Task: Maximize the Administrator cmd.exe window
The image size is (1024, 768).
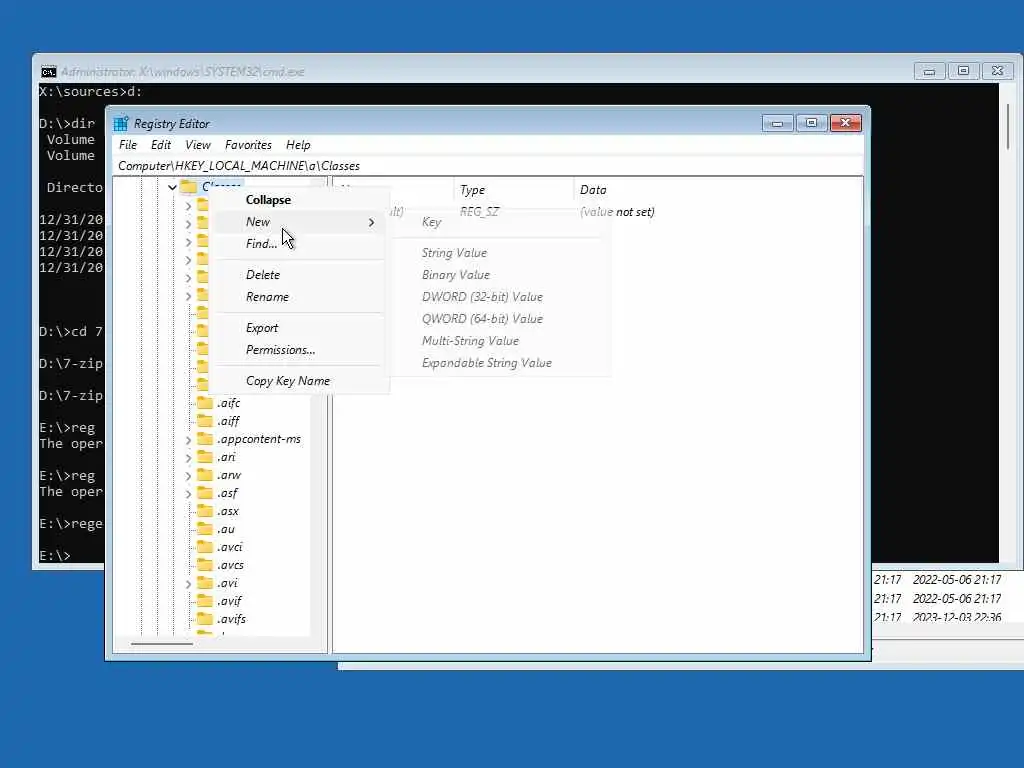Action: [x=963, y=71]
